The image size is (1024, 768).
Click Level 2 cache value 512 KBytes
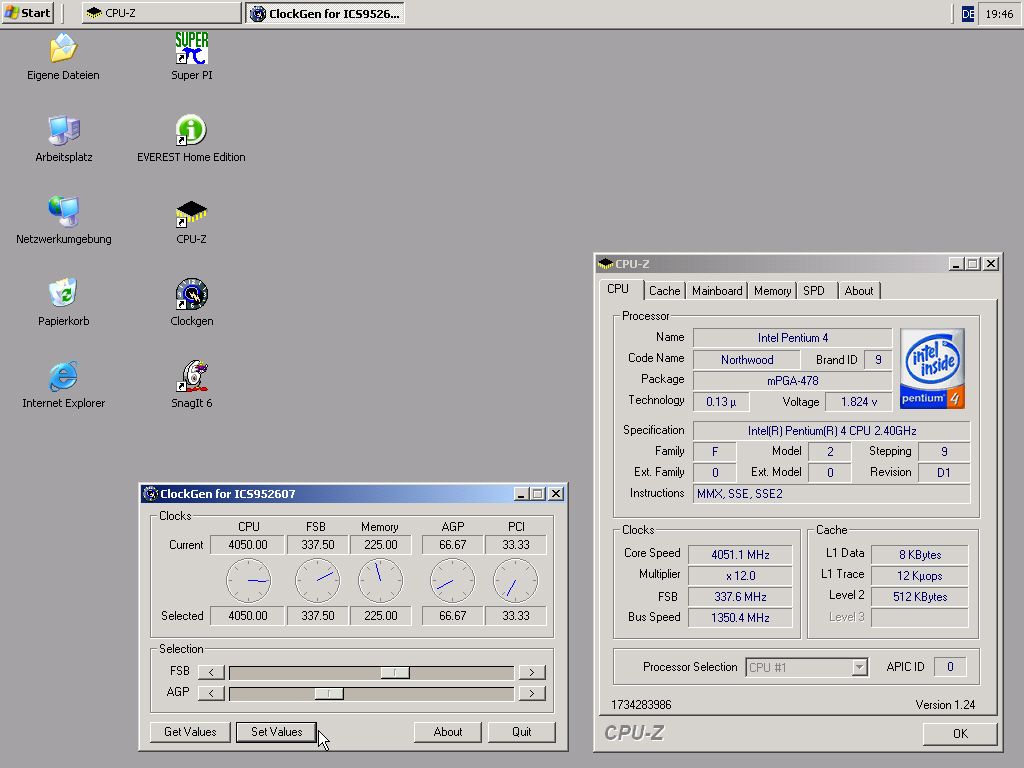(920, 596)
